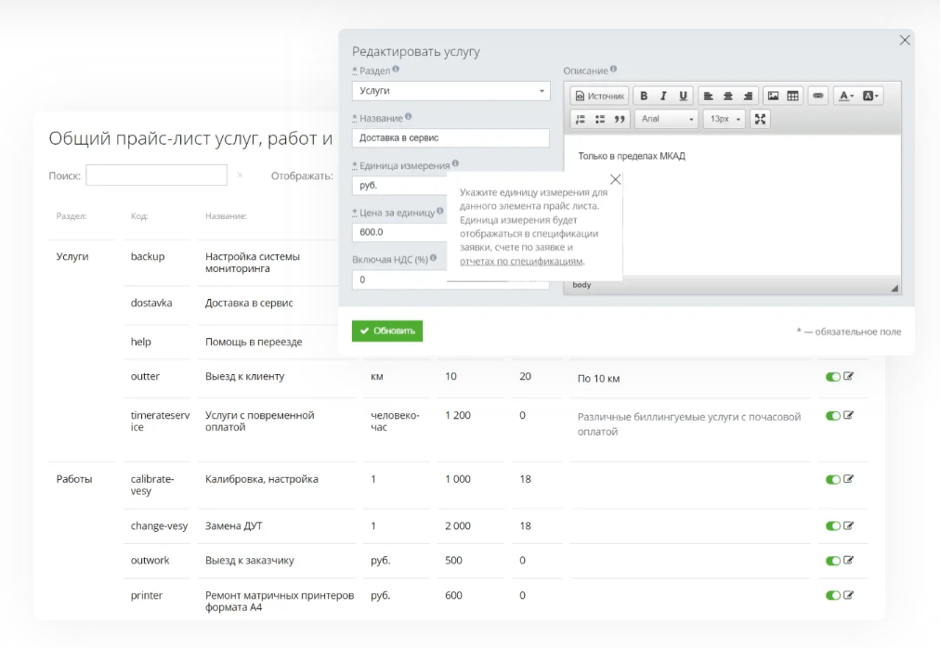Click the Поиск search input field
The height and width of the screenshot is (650, 941).
pyautogui.click(x=156, y=175)
